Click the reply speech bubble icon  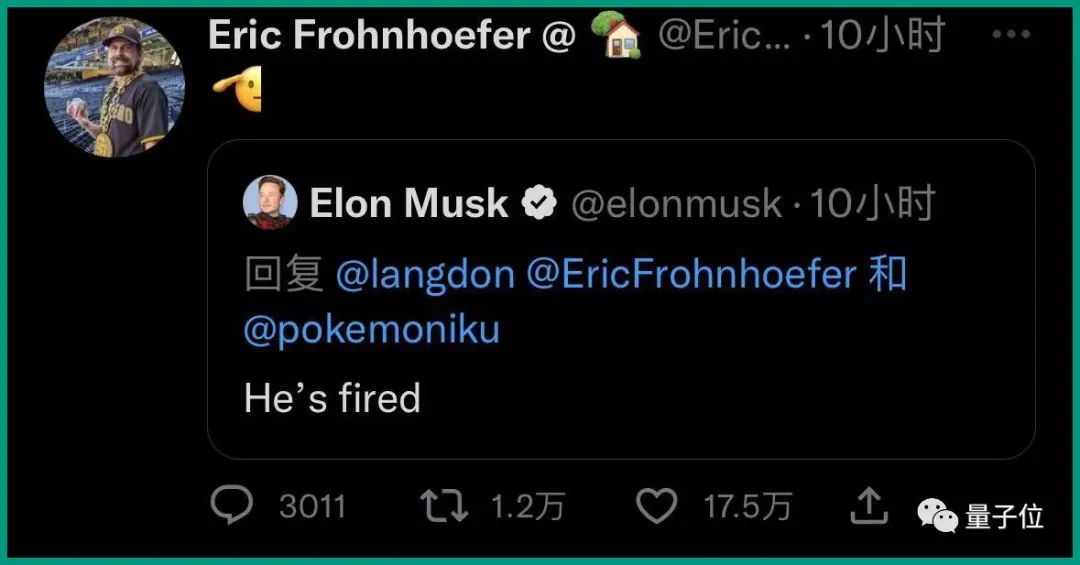point(232,506)
